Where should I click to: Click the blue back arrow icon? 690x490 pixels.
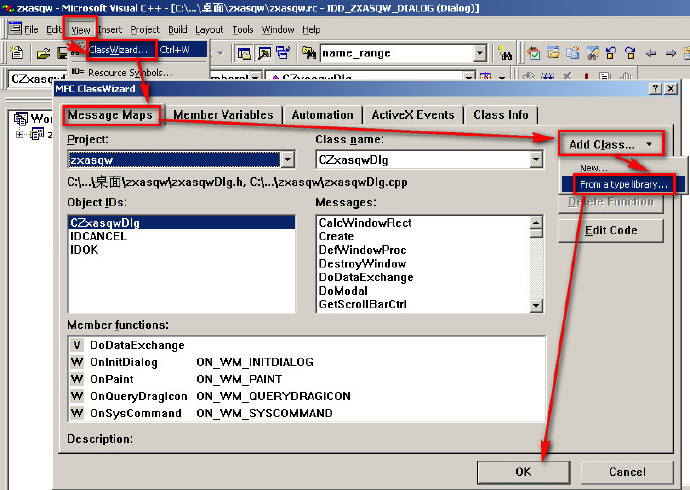(651, 54)
